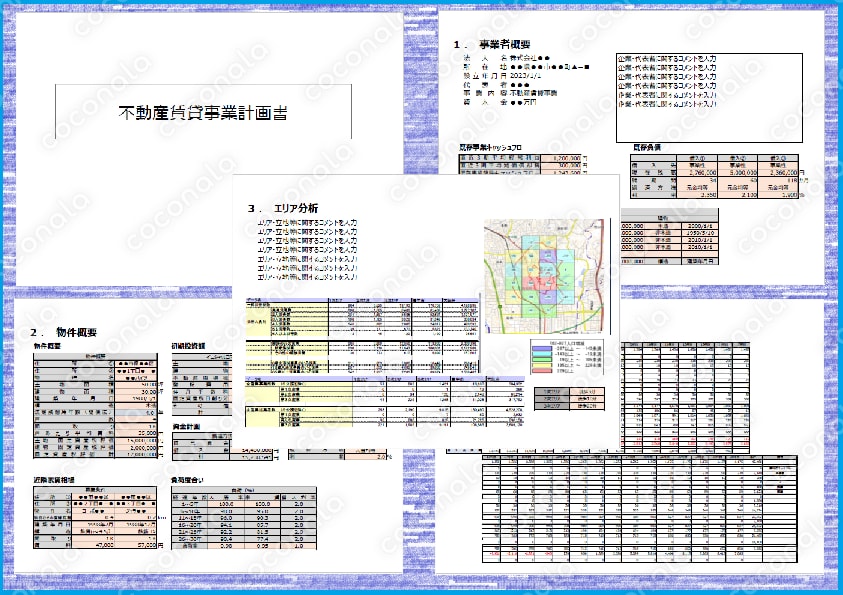
Task: Click the first エリア・立地等 comment line
Action: (x=307, y=223)
